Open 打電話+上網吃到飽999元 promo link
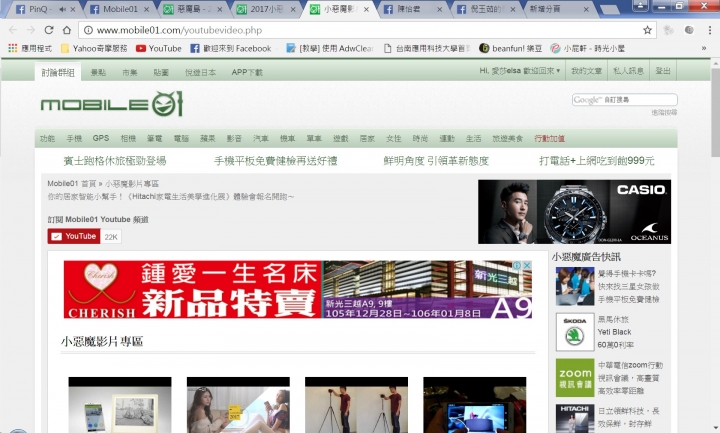 (596, 161)
